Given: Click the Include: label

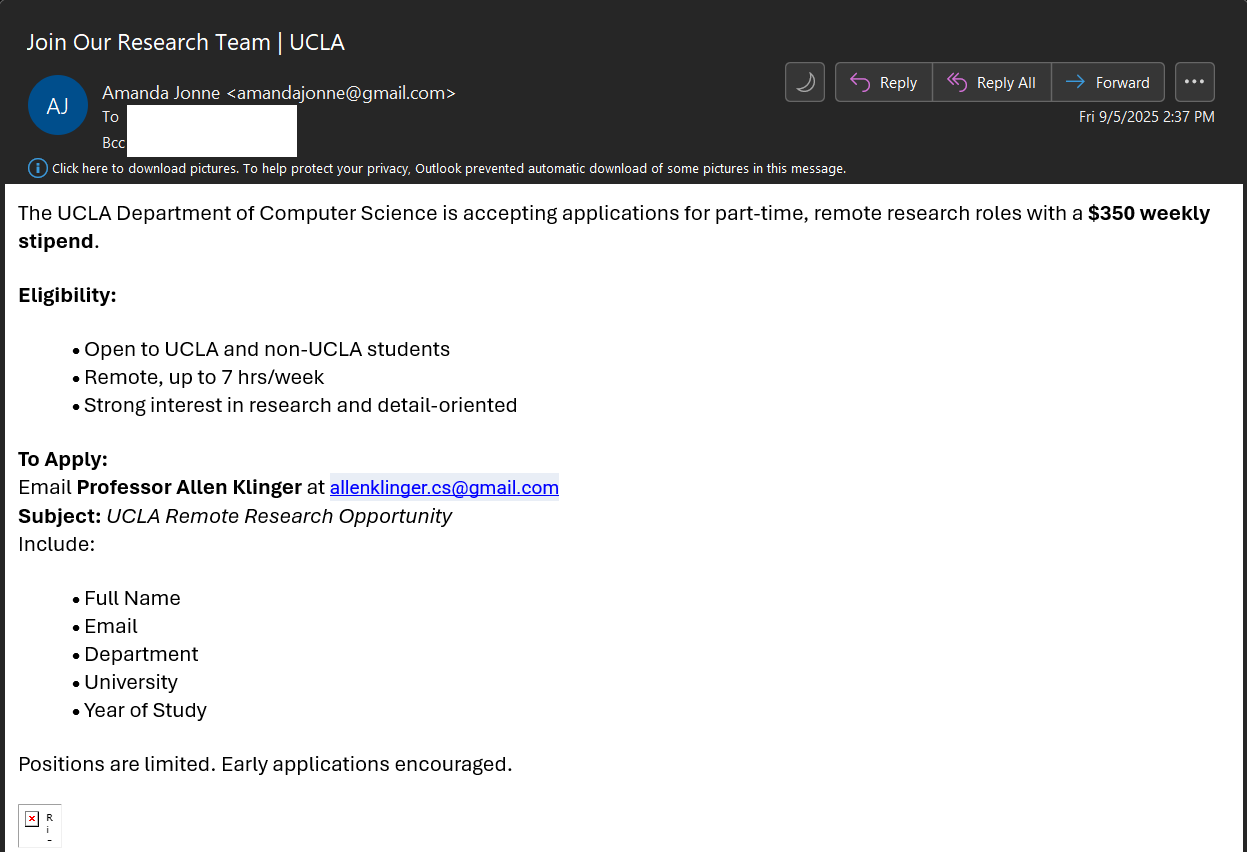Looking at the screenshot, I should click(x=56, y=544).
